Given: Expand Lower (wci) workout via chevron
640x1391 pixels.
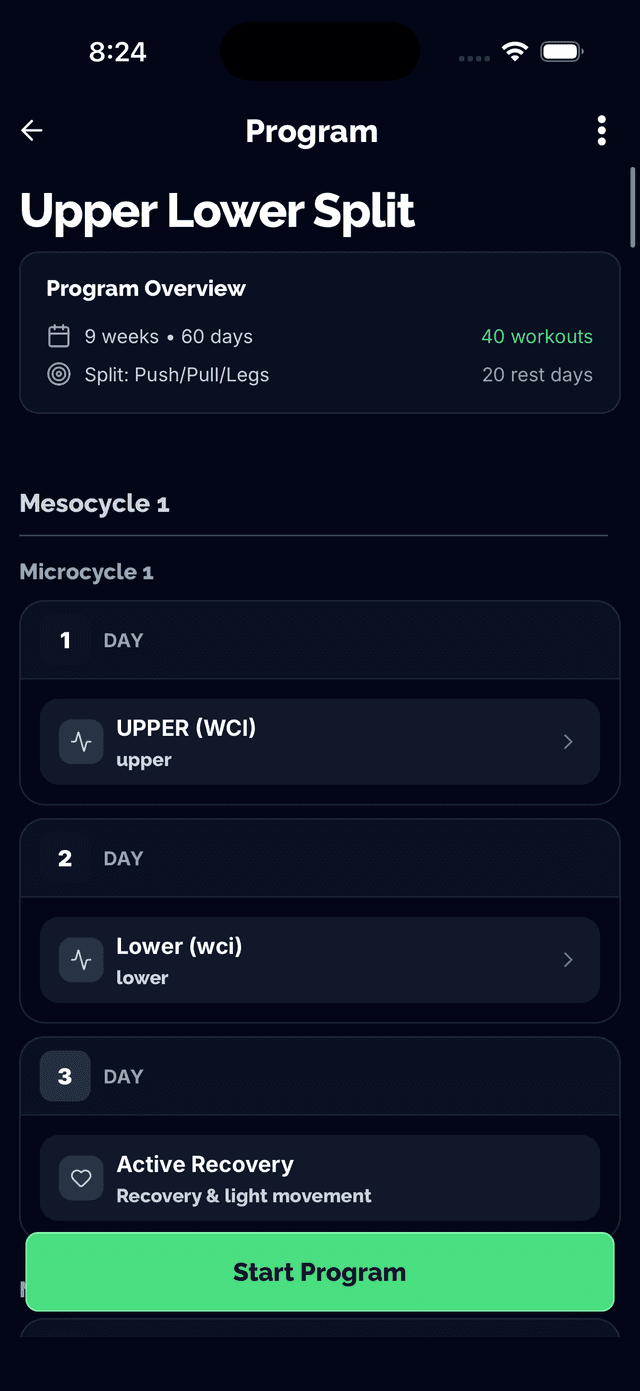Looking at the screenshot, I should [568, 960].
